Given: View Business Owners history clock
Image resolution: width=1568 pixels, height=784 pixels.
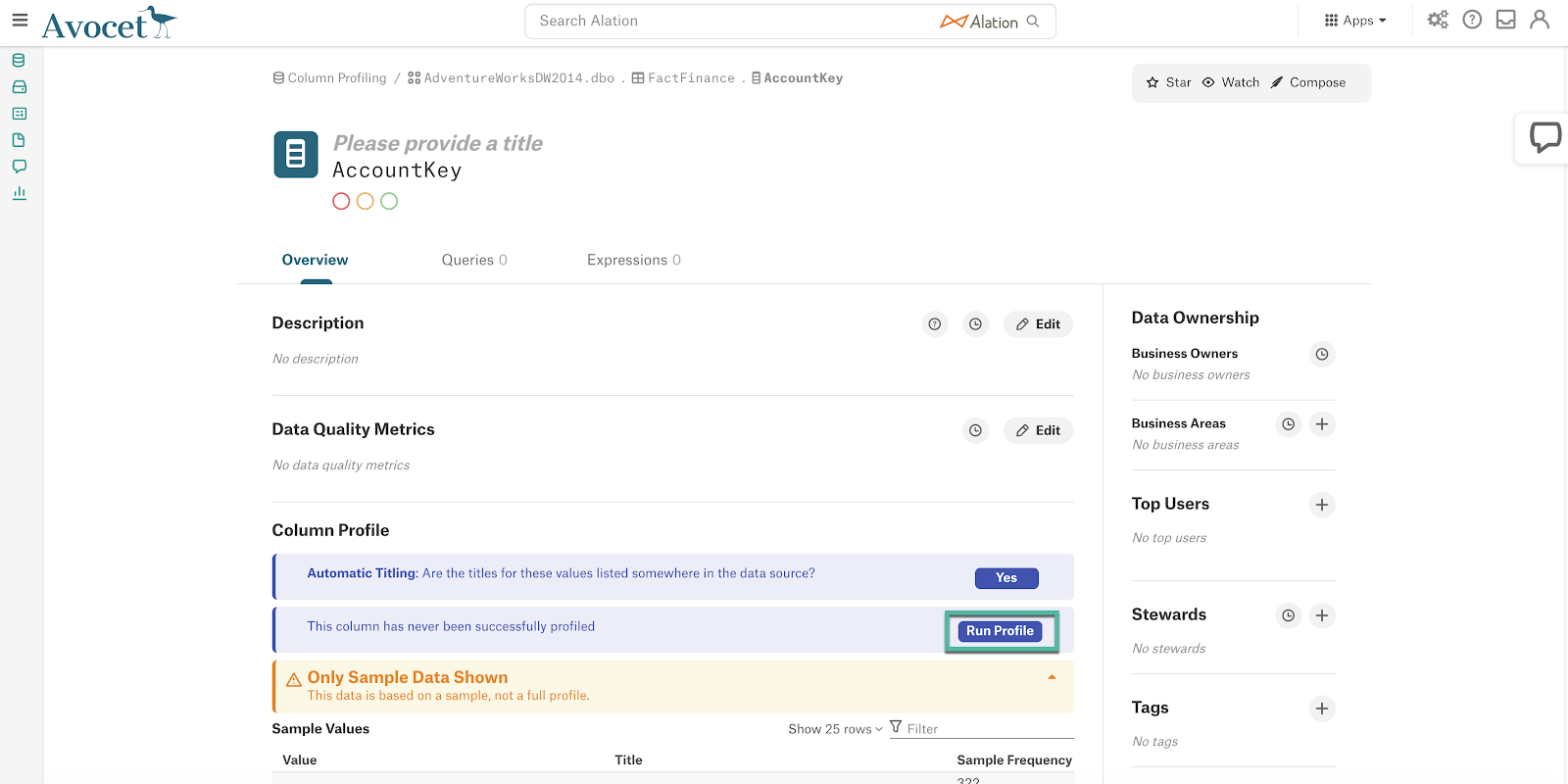Looking at the screenshot, I should tap(1322, 355).
